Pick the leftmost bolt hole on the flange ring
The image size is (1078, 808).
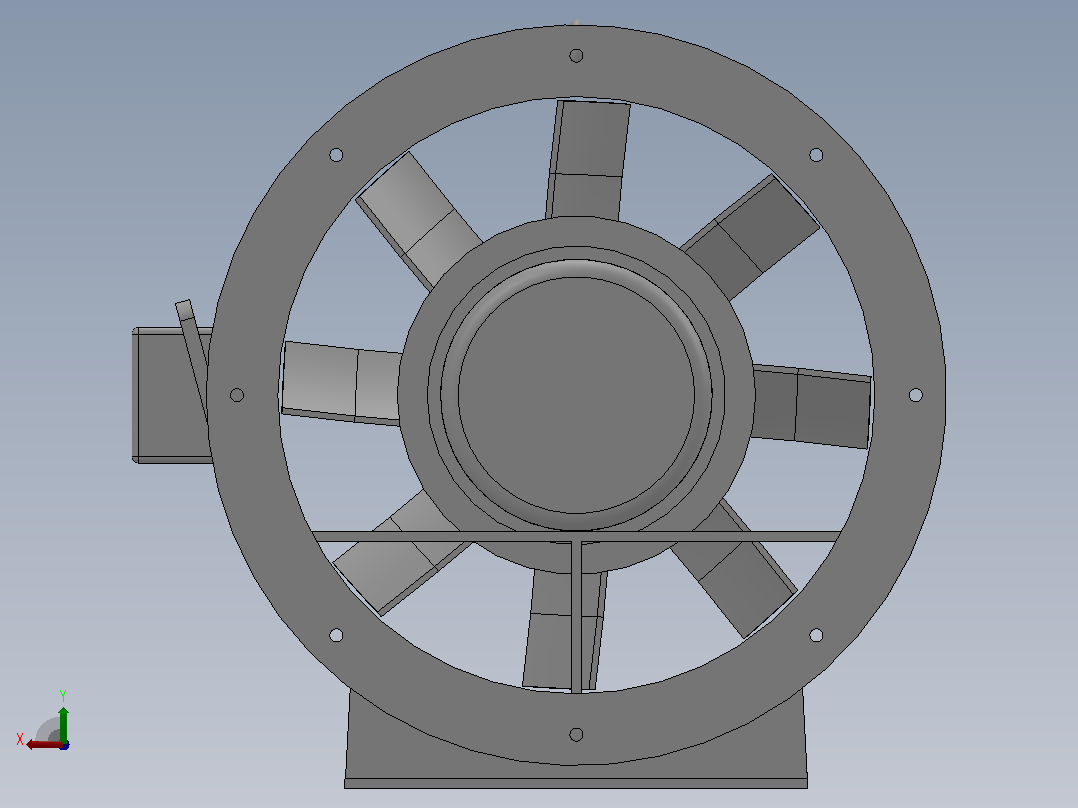[x=236, y=395]
